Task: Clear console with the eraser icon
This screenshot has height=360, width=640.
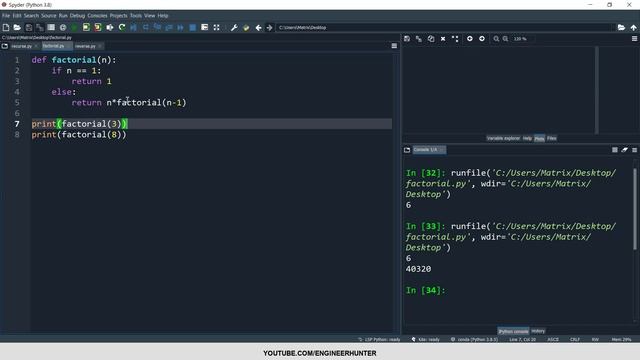Action: (624, 150)
